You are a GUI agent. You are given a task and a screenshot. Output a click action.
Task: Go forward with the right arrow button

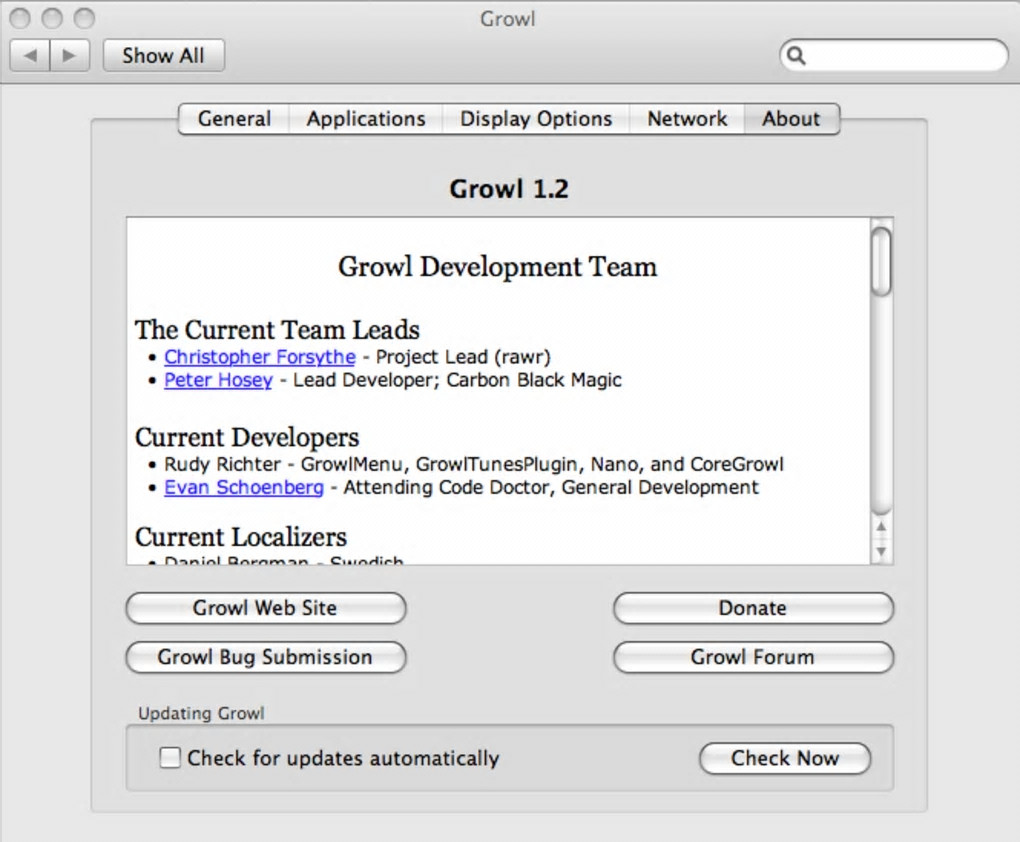click(x=69, y=55)
